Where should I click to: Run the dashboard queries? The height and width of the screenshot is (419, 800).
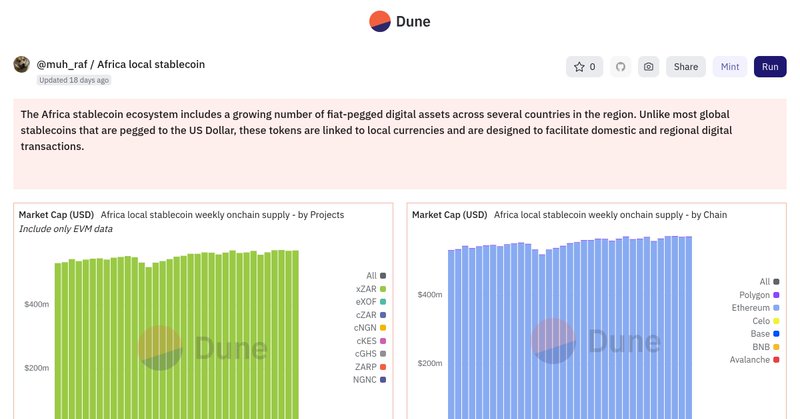770,67
